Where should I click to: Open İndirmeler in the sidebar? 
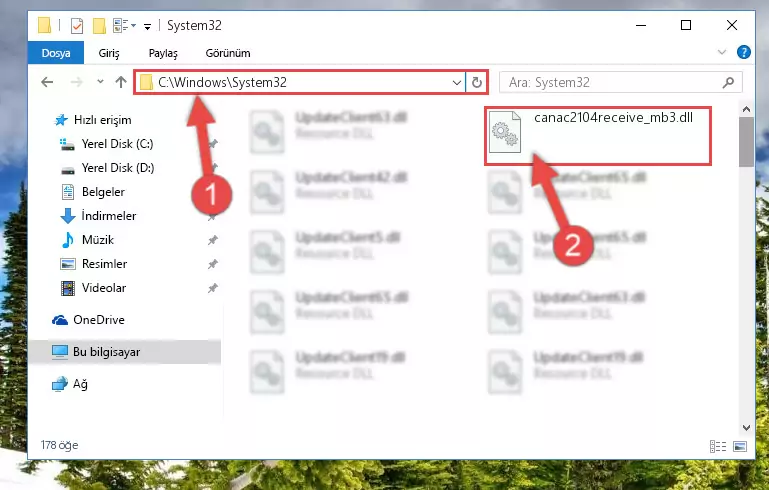pyautogui.click(x=109, y=216)
